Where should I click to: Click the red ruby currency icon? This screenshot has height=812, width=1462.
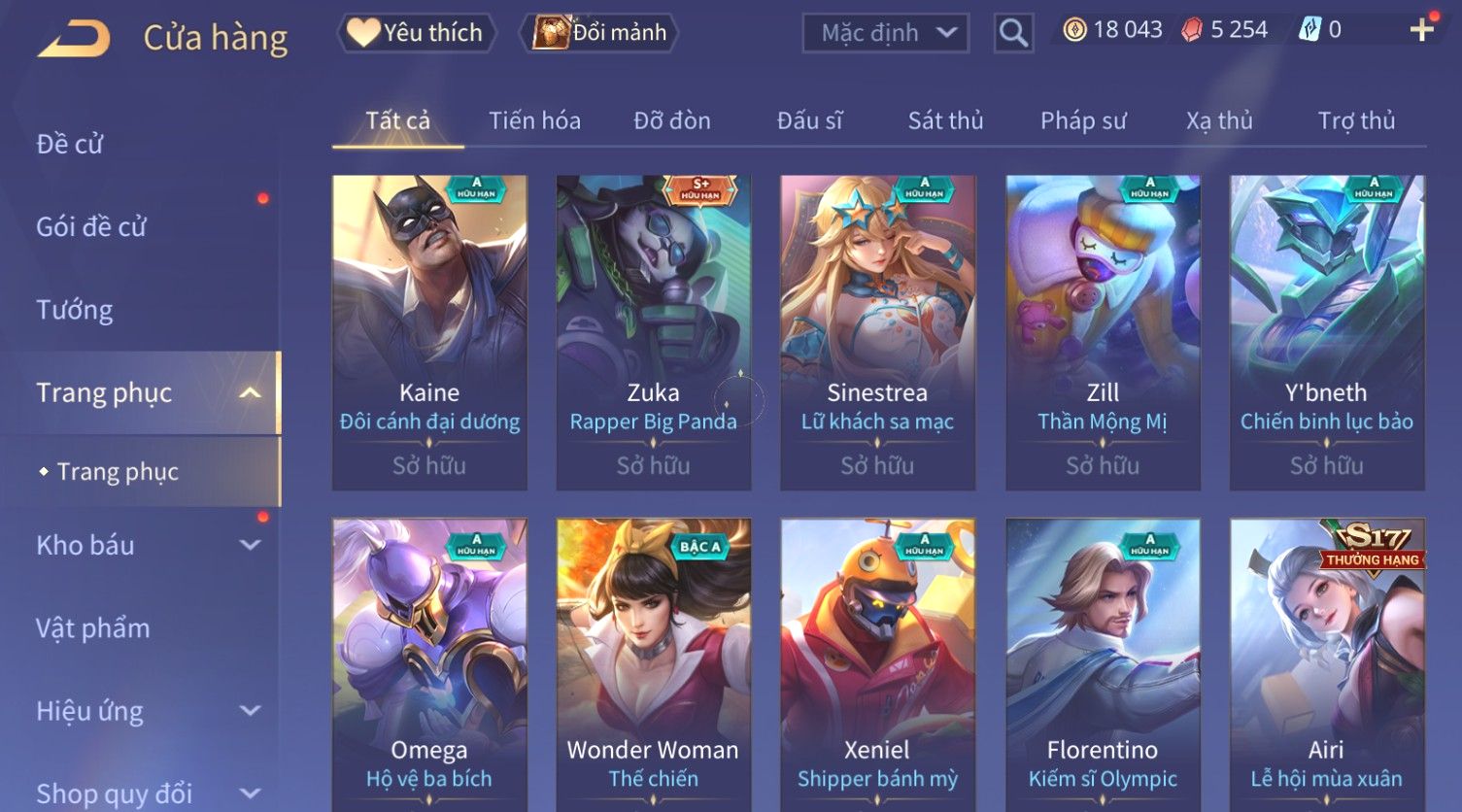coord(1192,30)
